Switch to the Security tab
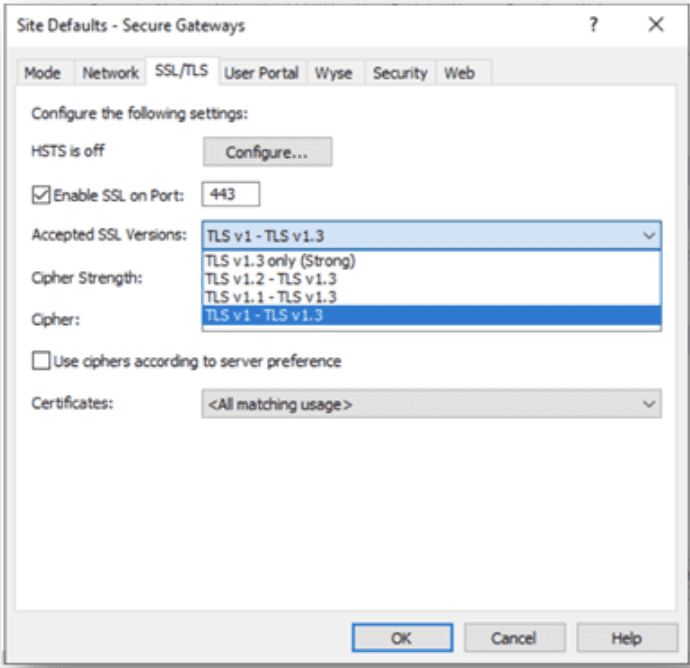 400,73
